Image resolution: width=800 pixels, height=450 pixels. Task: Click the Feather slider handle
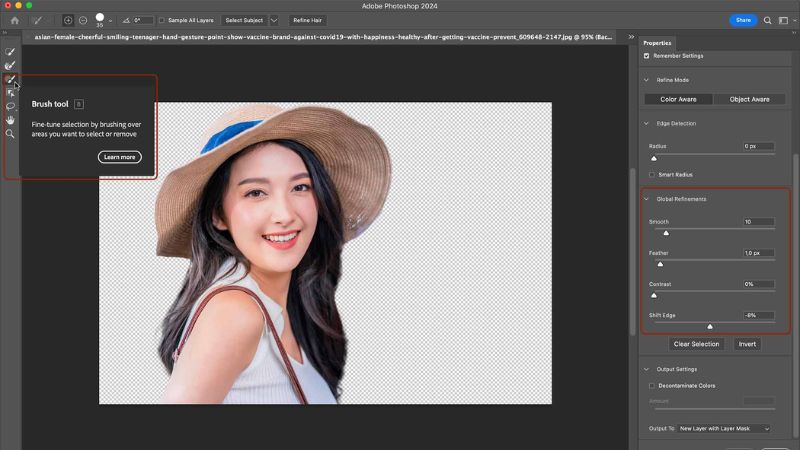[x=660, y=264]
